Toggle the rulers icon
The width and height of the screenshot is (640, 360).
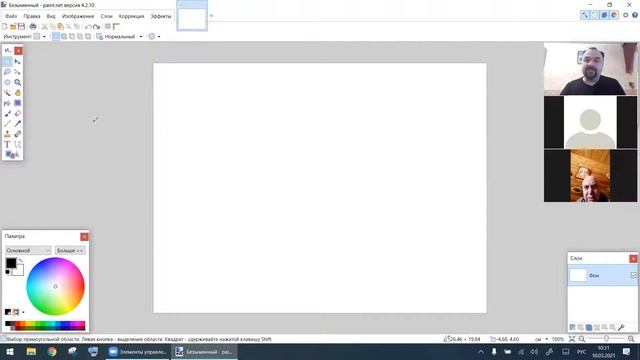point(116,27)
